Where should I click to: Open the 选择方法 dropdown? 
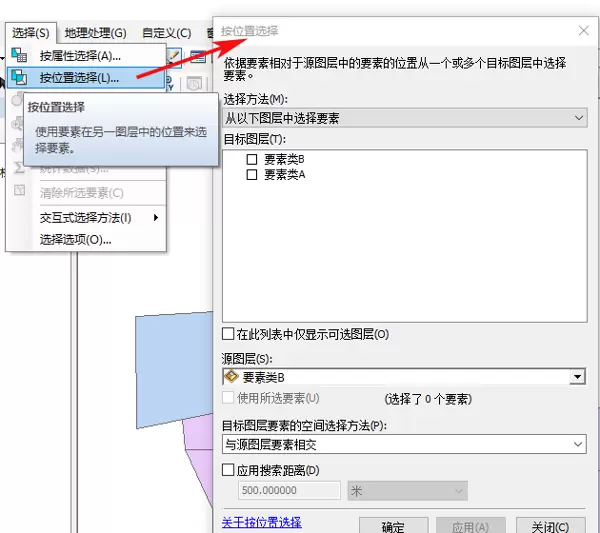[403, 118]
